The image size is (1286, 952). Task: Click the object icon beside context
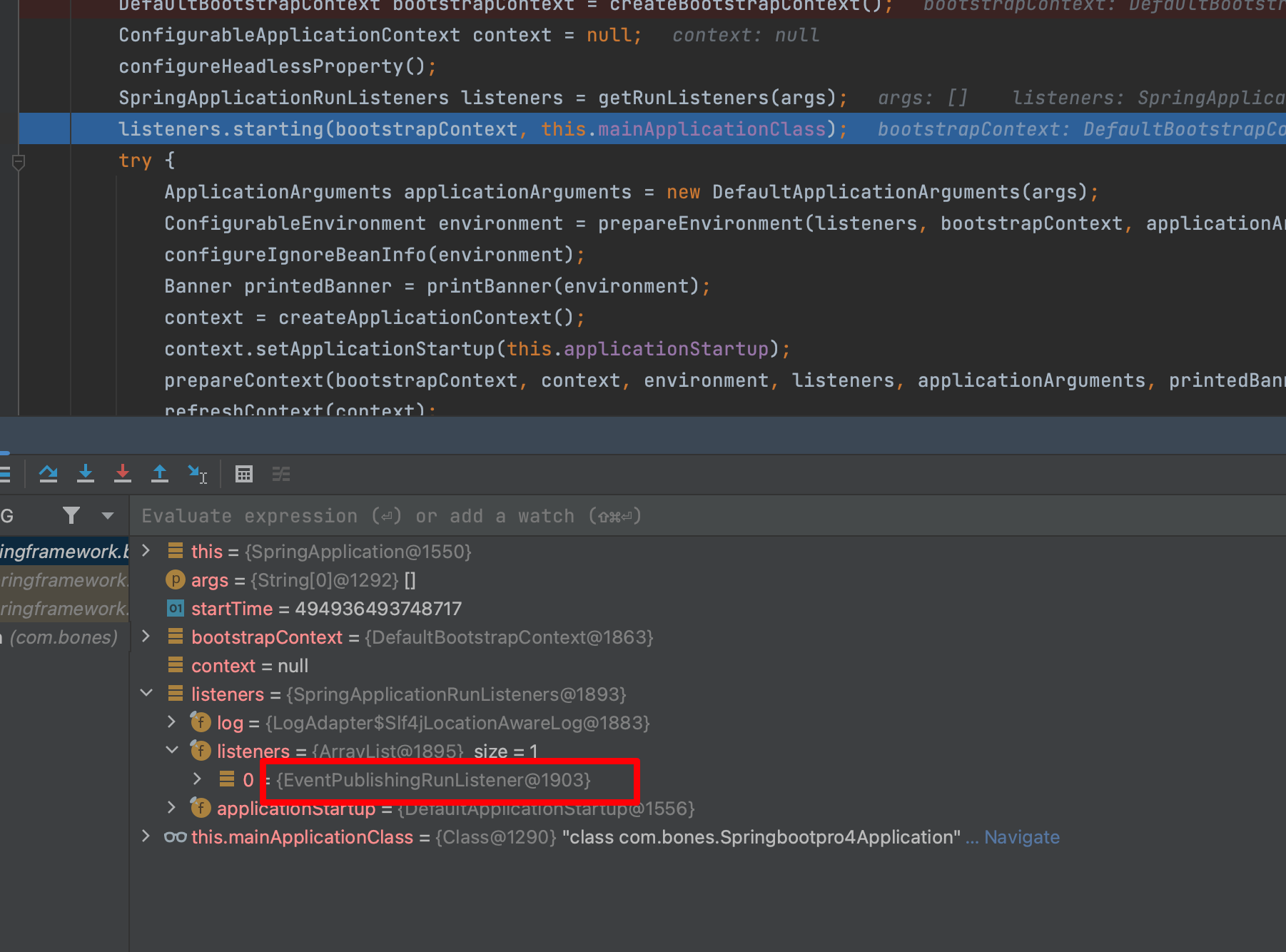(175, 665)
